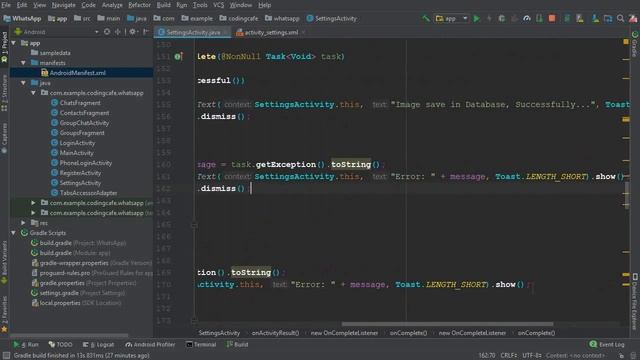This screenshot has width=640, height=360.
Task: Run the app with green play icon
Action: (476, 18)
